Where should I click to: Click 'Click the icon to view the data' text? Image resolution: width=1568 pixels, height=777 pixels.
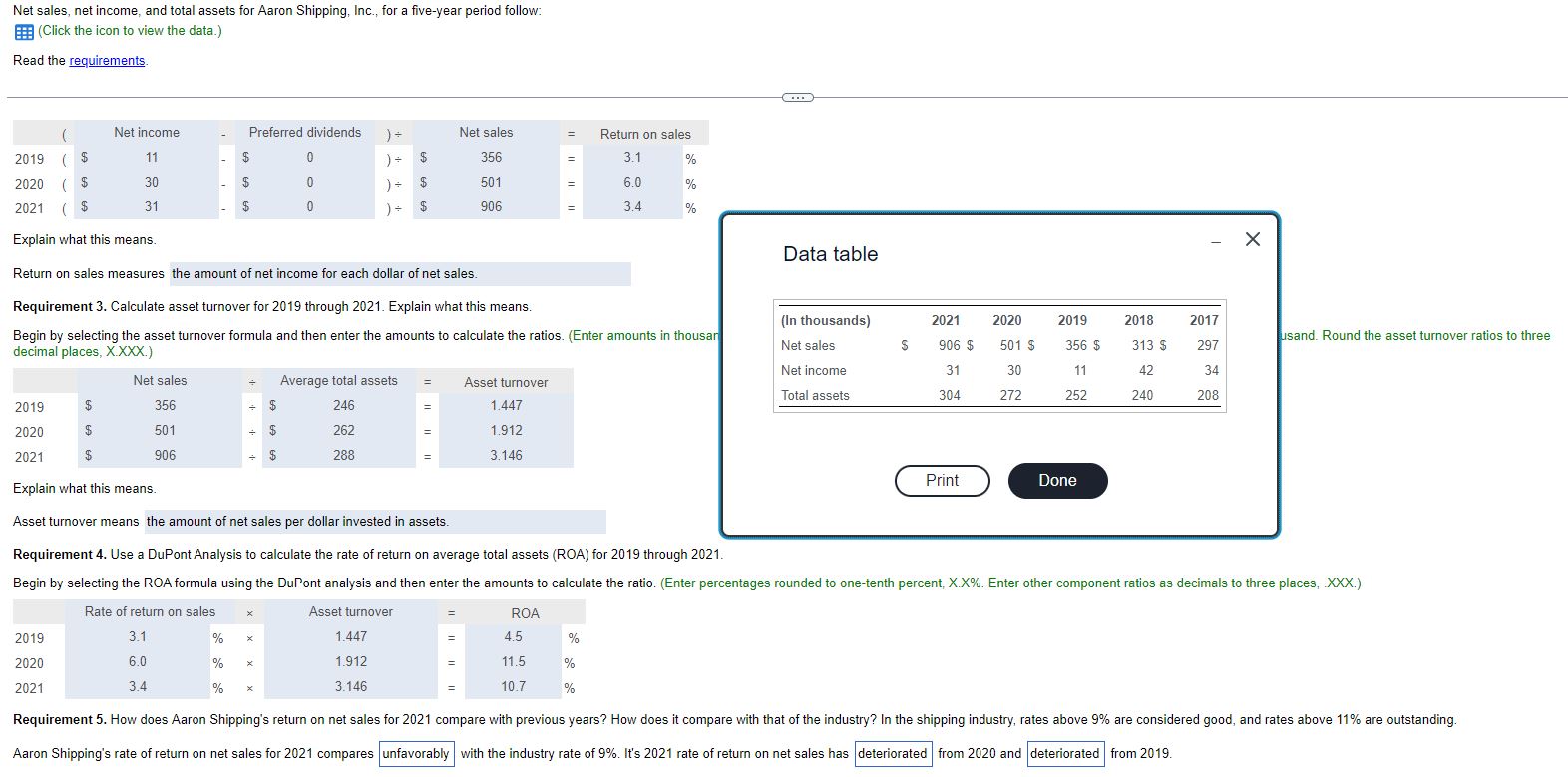(x=130, y=31)
